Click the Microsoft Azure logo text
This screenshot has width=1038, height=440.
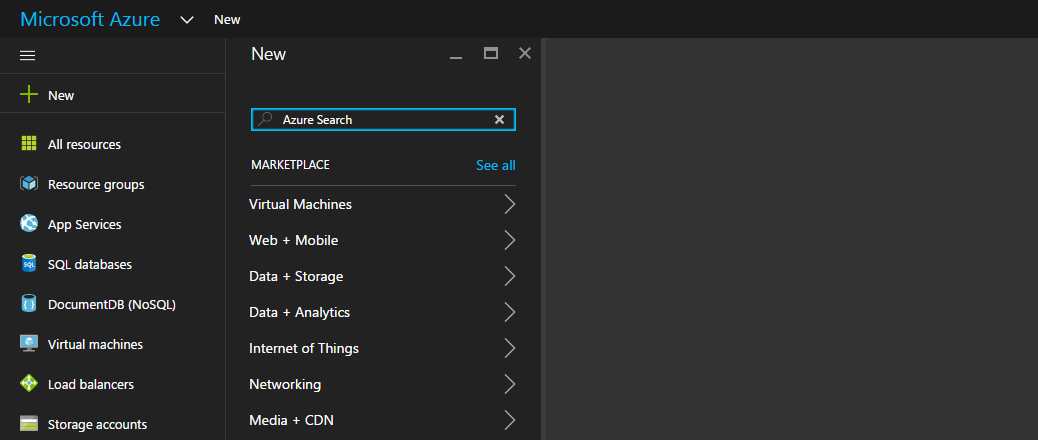pyautogui.click(x=90, y=19)
